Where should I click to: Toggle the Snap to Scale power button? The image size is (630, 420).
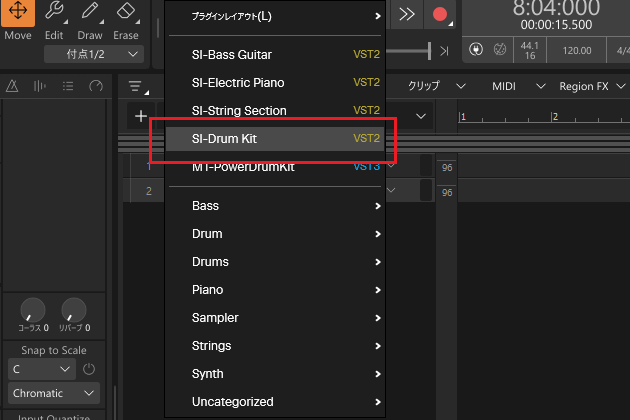click(x=88, y=369)
